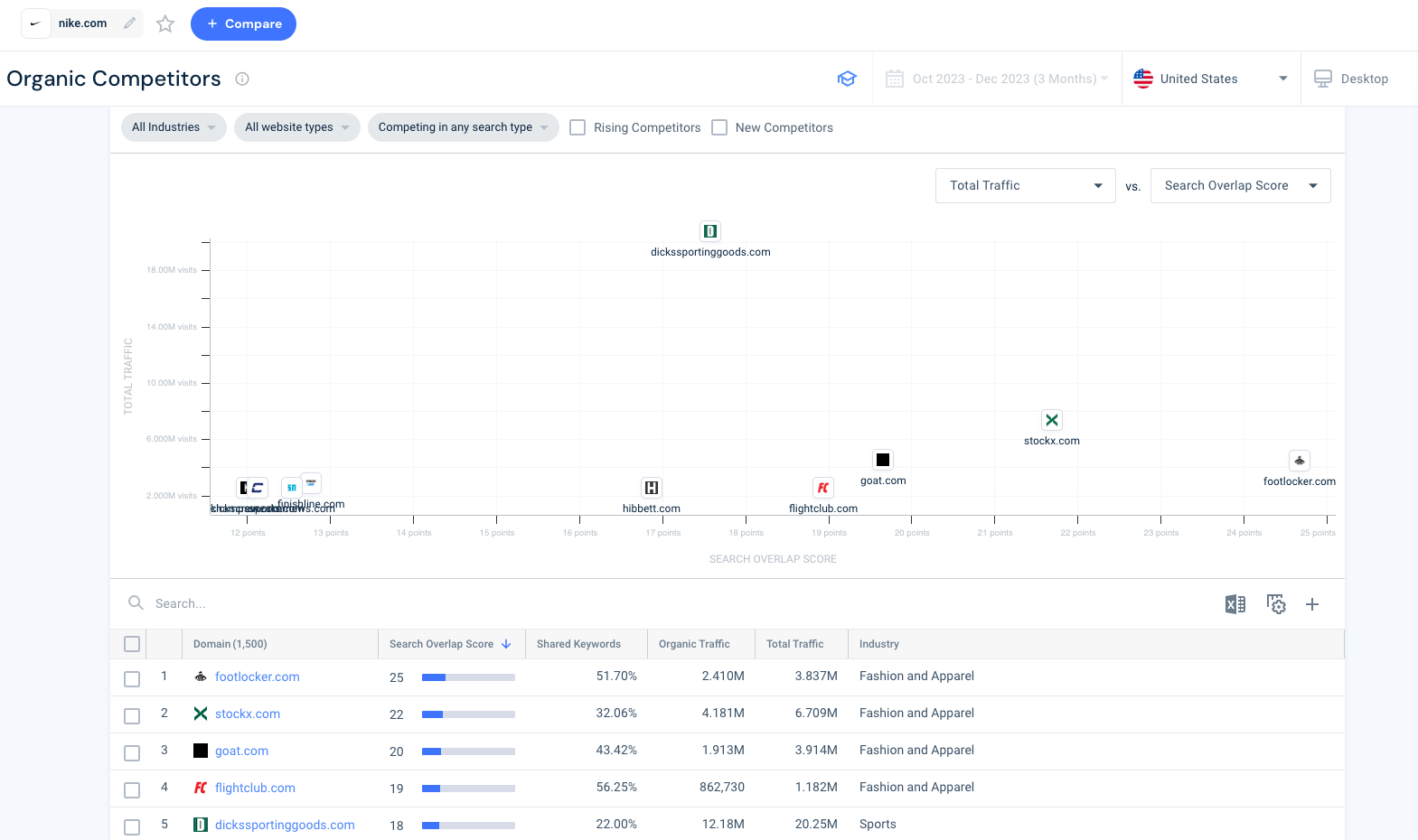Click the flightclub.com favicon in the table
Viewport: 1418px width, 840px height.
pos(201,788)
